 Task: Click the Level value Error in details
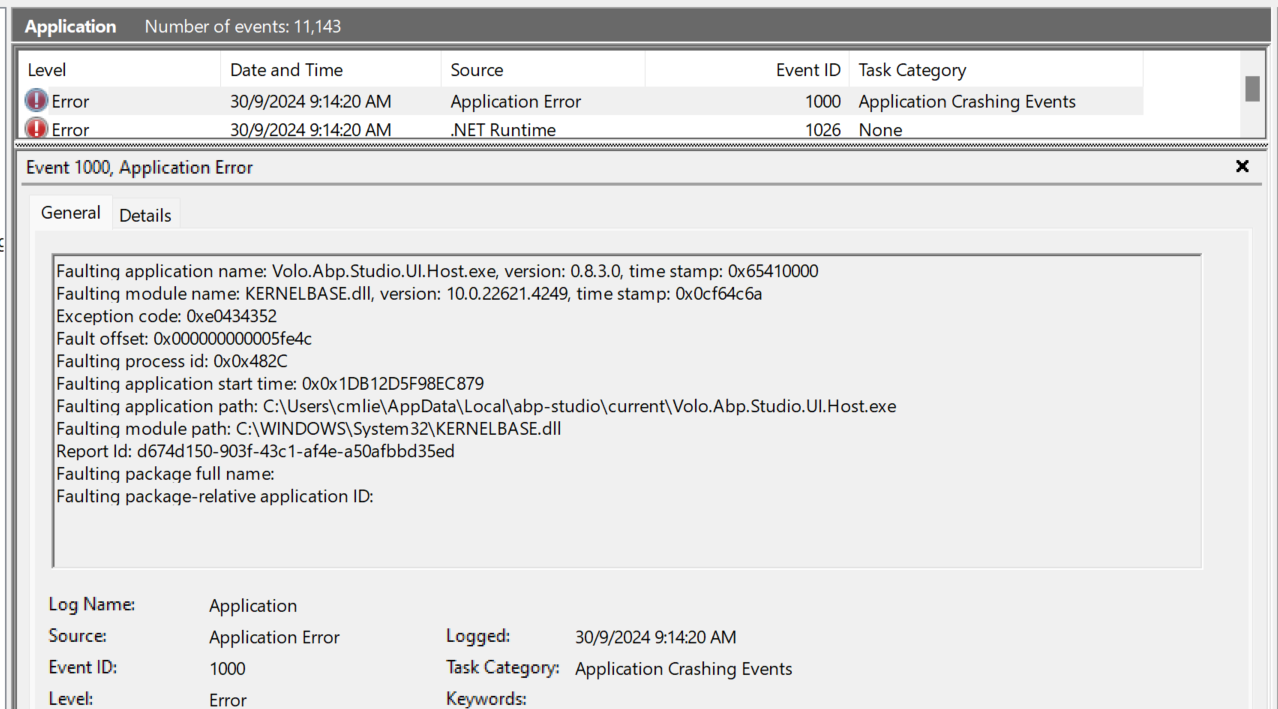point(228,700)
